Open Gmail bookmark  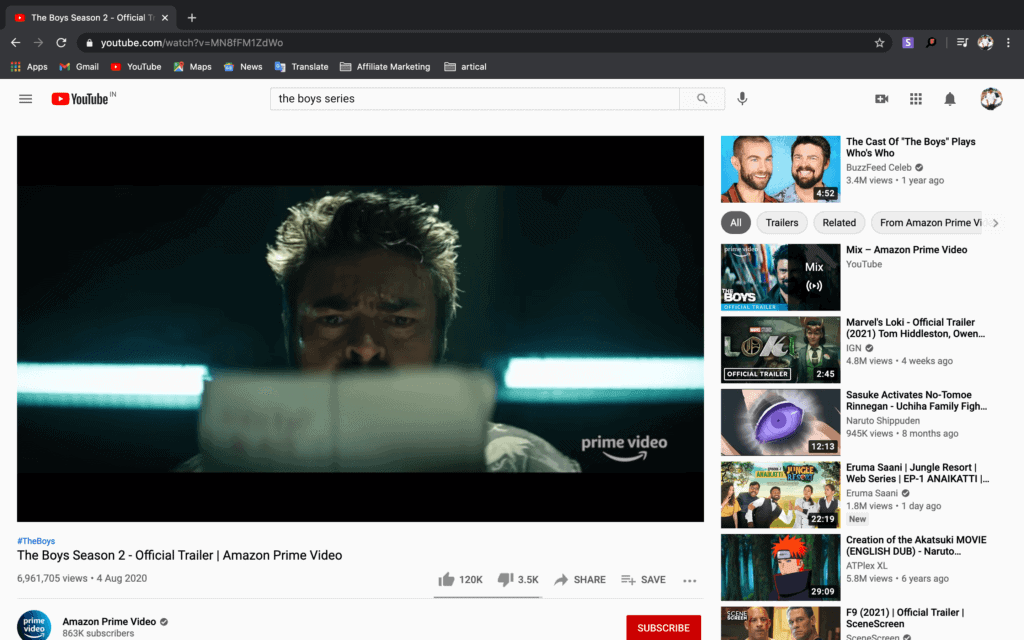79,67
